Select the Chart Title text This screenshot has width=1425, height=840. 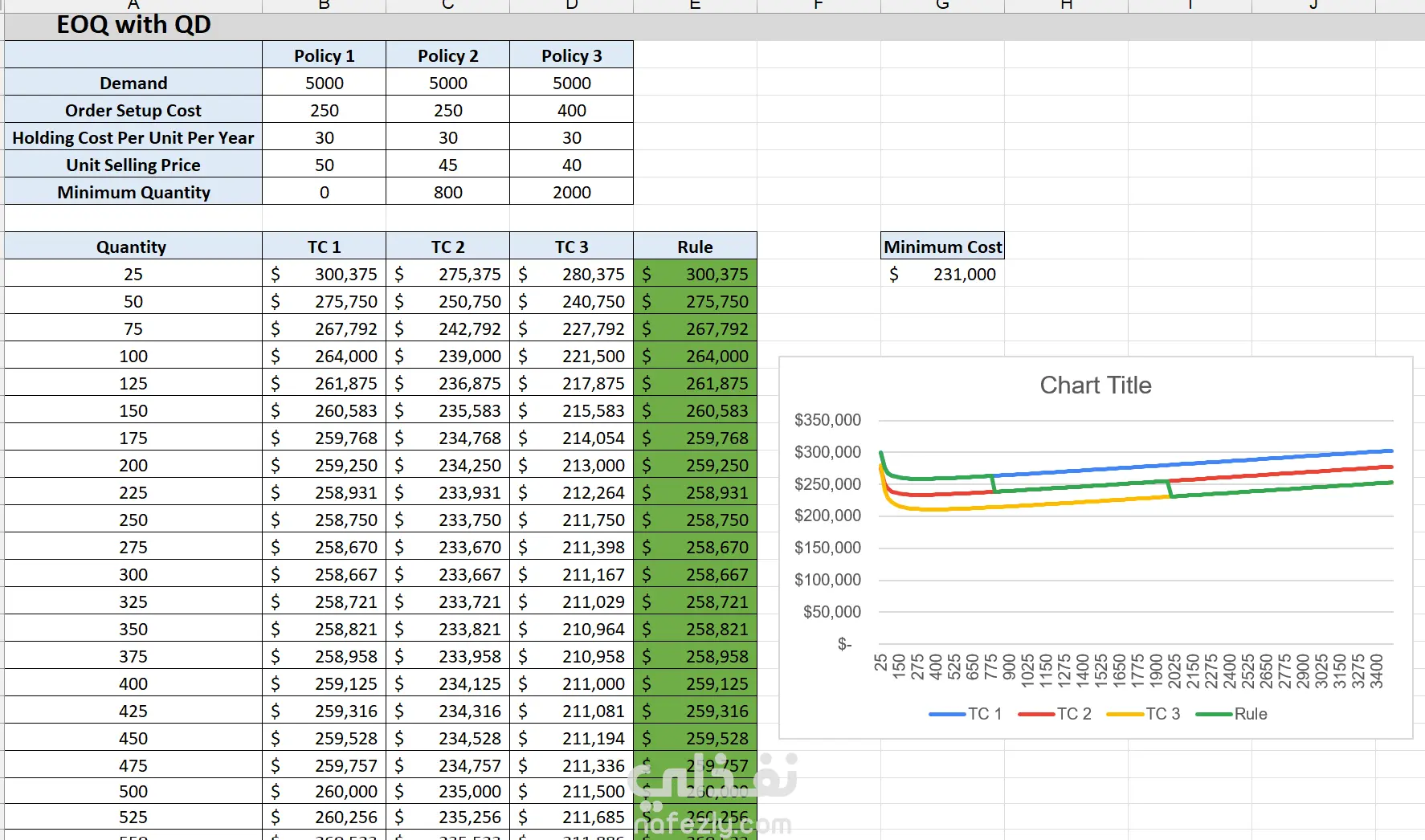tap(1095, 385)
